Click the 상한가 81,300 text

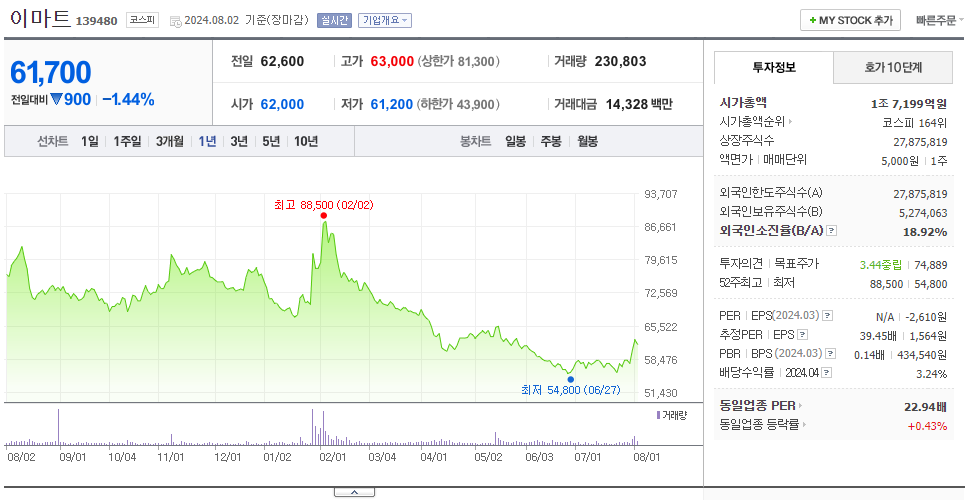459,62
